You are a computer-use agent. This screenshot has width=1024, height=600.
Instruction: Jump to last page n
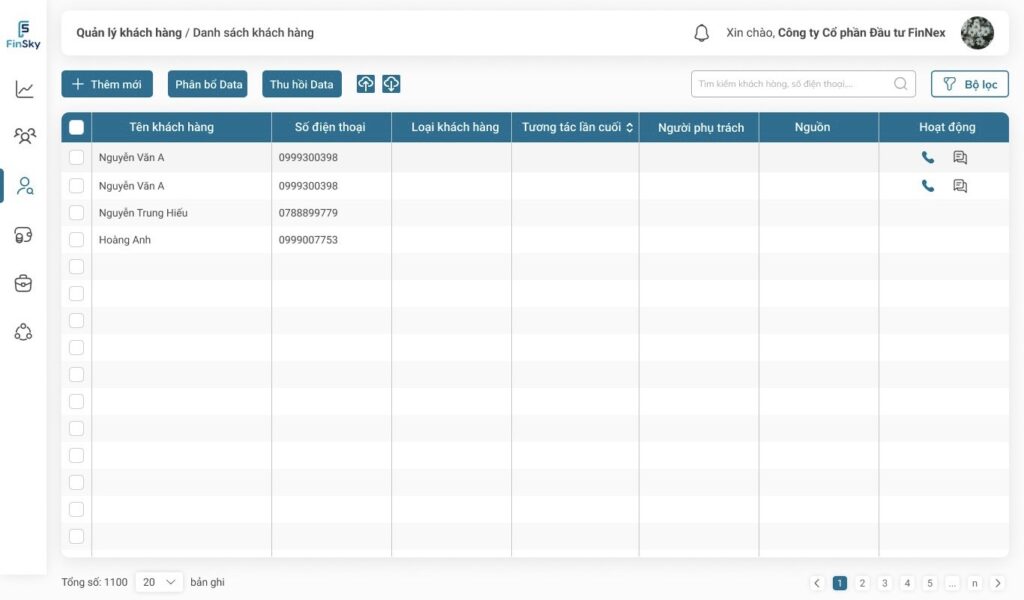click(x=974, y=583)
